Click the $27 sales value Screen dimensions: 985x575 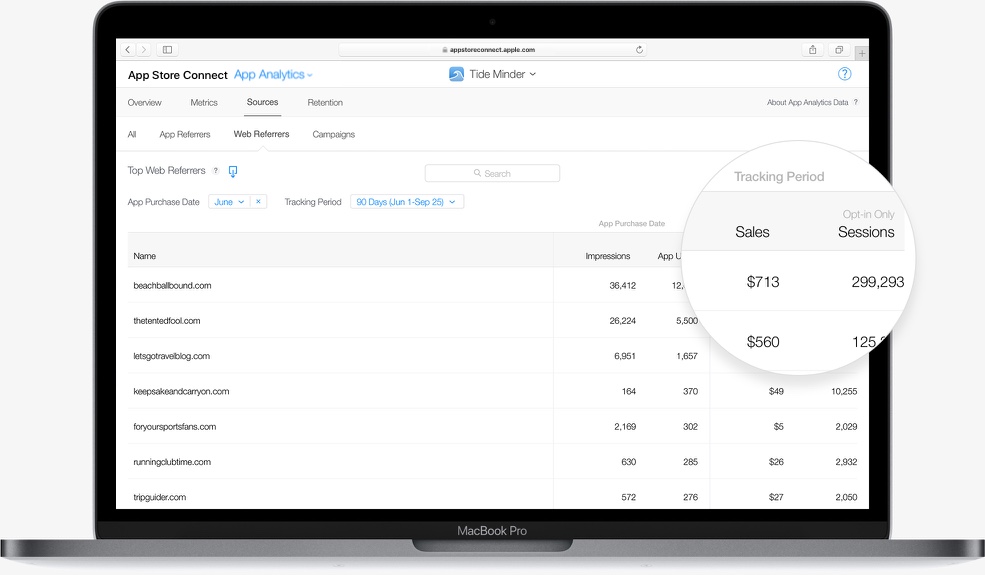tap(776, 496)
